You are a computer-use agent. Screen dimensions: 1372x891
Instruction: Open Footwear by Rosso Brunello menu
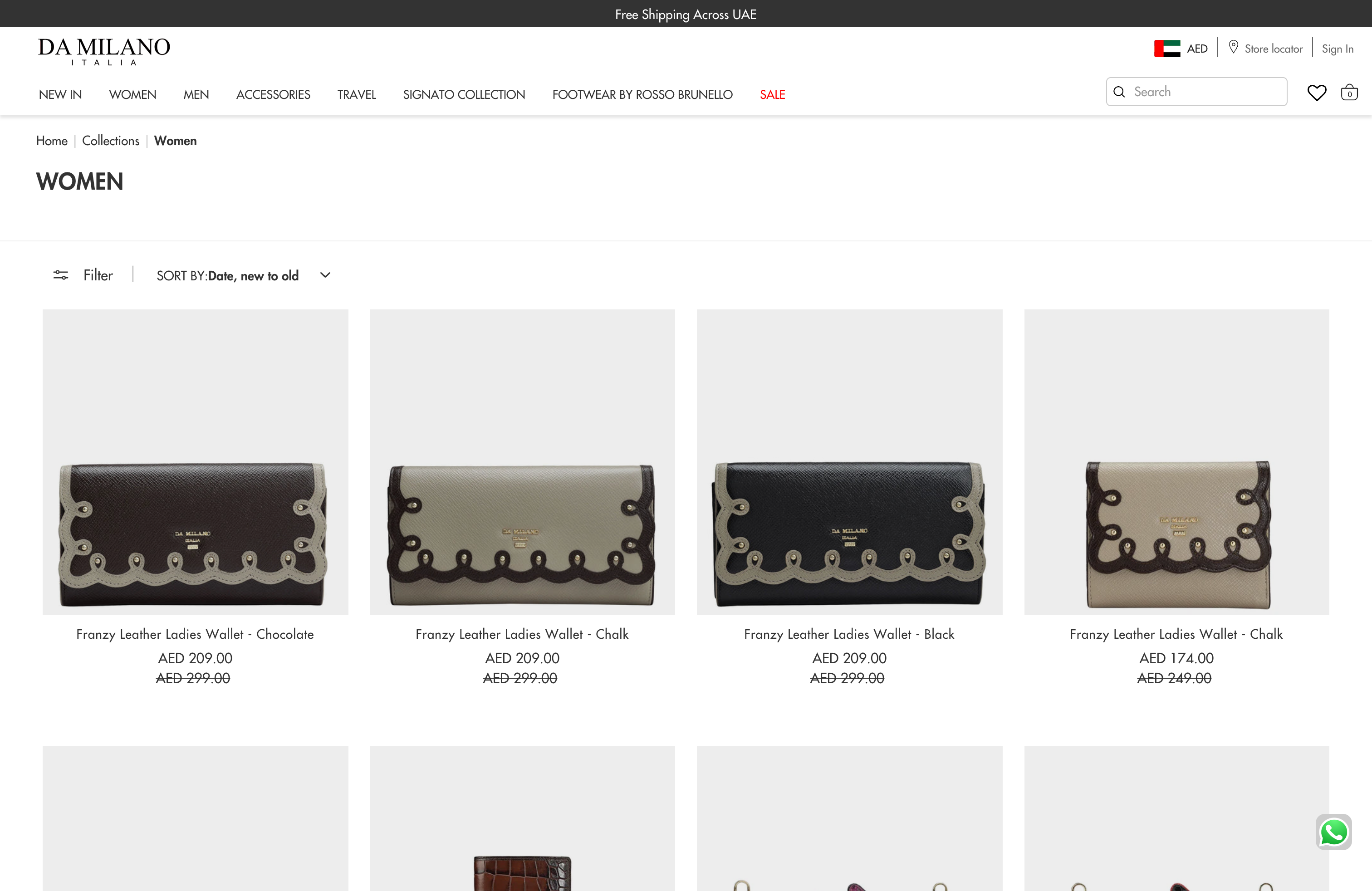click(643, 94)
